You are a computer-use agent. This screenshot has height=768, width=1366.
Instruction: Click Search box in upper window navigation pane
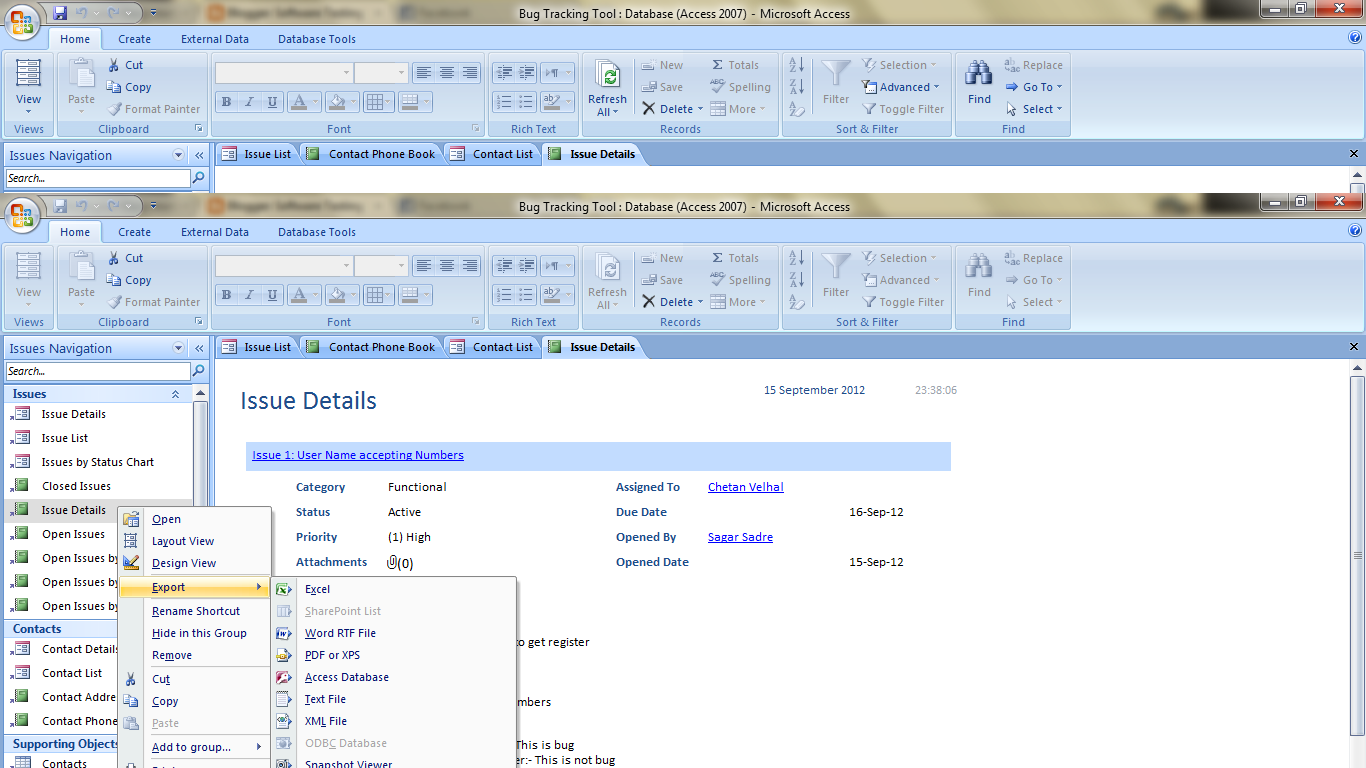[98, 178]
